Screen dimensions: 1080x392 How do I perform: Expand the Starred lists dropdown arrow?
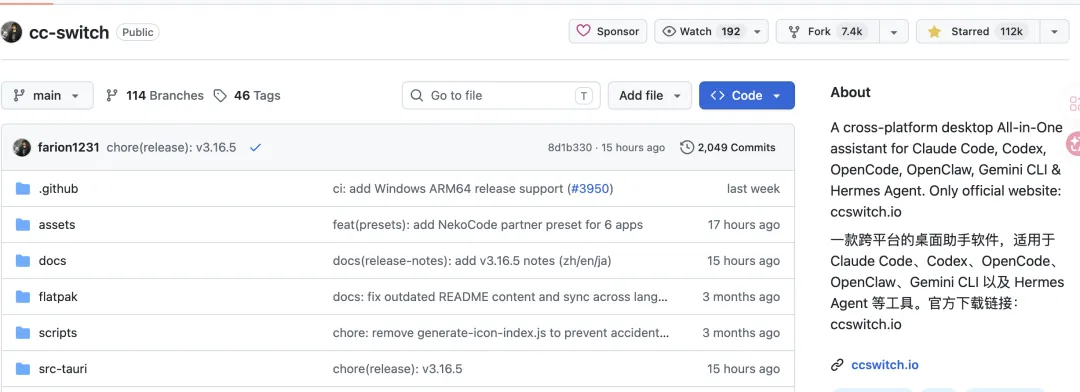(1055, 32)
